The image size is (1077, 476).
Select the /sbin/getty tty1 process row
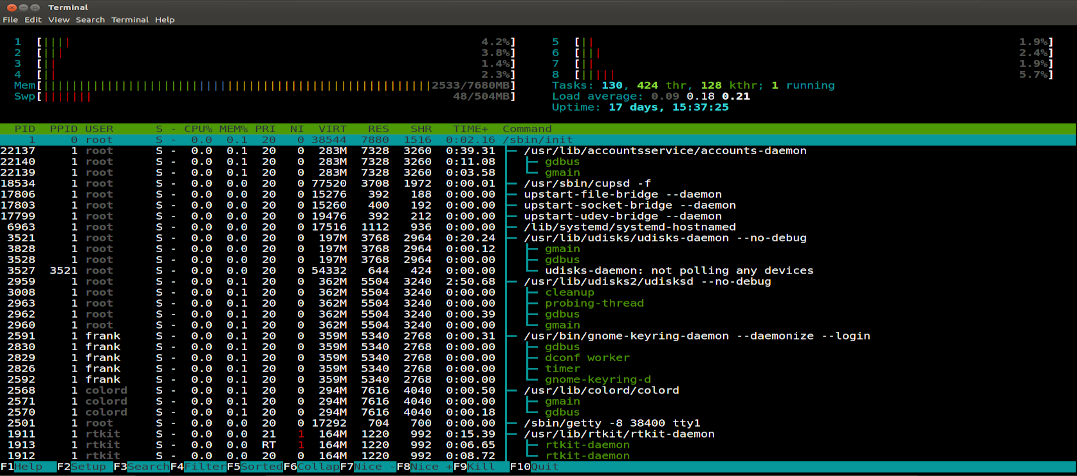538,423
